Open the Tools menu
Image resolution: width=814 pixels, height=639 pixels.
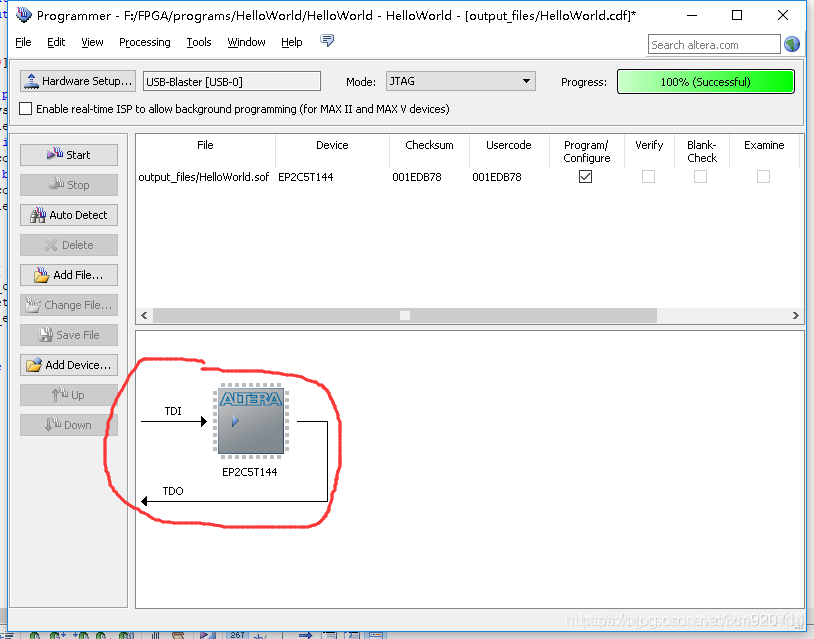(199, 42)
